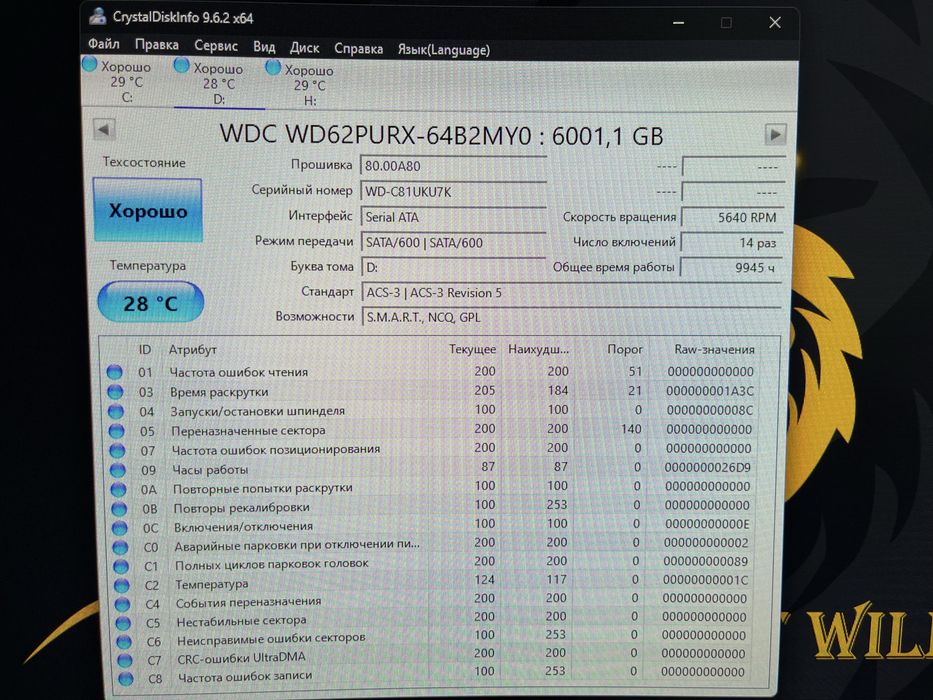
Task: Select the Нестабильные сектора attribute text
Action: (x=242, y=620)
